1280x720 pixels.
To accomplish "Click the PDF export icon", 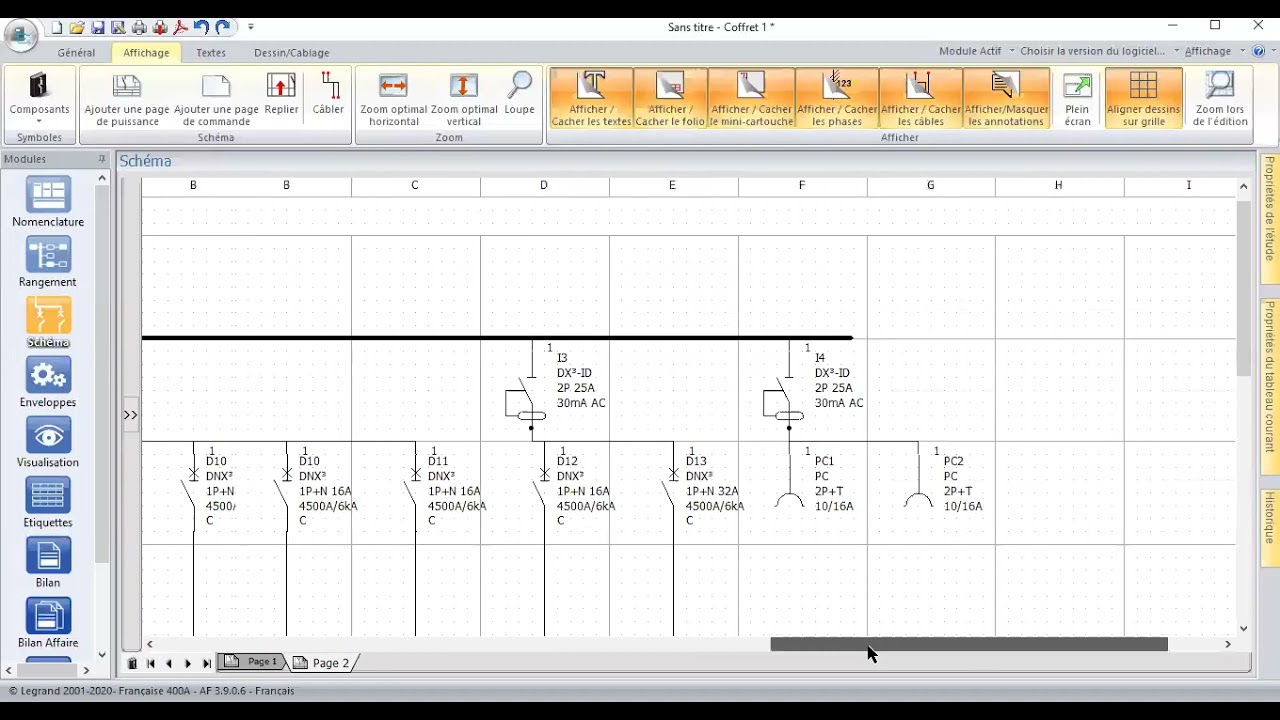I will click(x=181, y=27).
